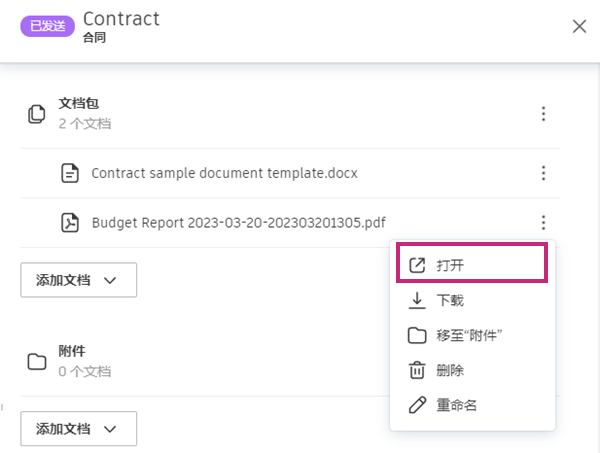
Task: Click the open-in-new-window icon beside 打开
Action: [x=418, y=265]
